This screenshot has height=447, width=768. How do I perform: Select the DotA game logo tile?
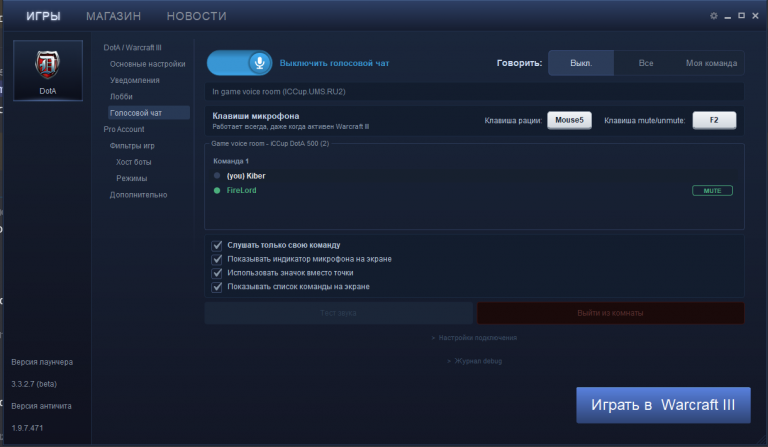pos(48,71)
